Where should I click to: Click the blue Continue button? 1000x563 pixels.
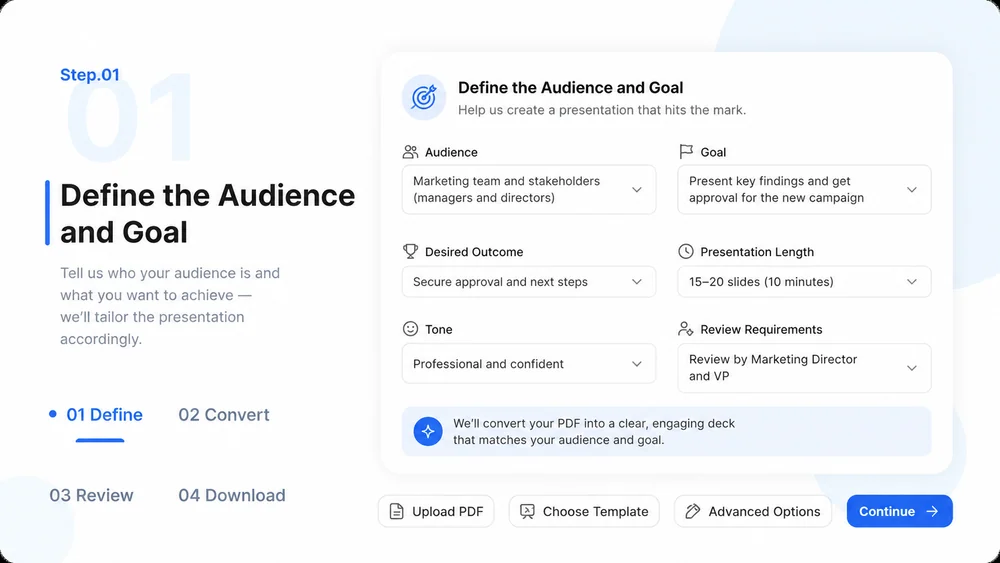[x=899, y=511]
